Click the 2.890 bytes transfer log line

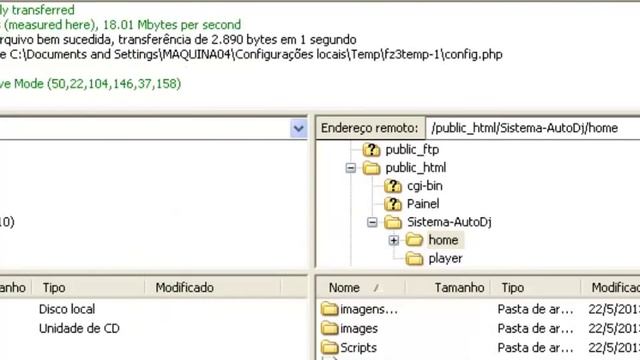178,40
